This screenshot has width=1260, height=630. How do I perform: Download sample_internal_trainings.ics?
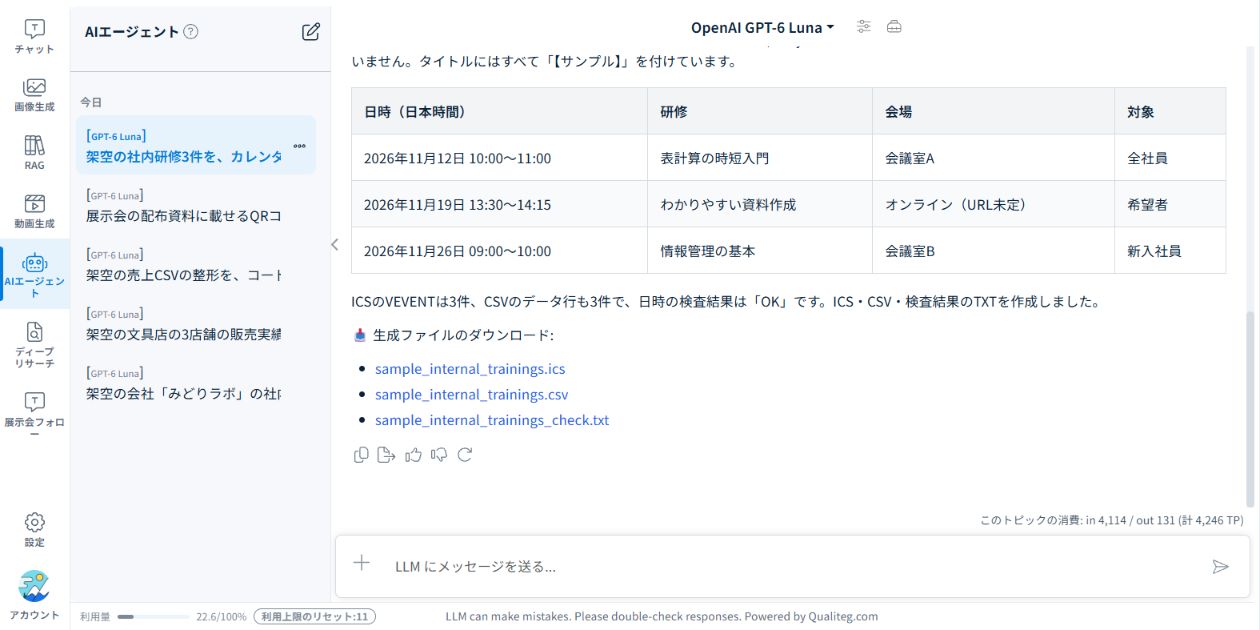click(470, 369)
